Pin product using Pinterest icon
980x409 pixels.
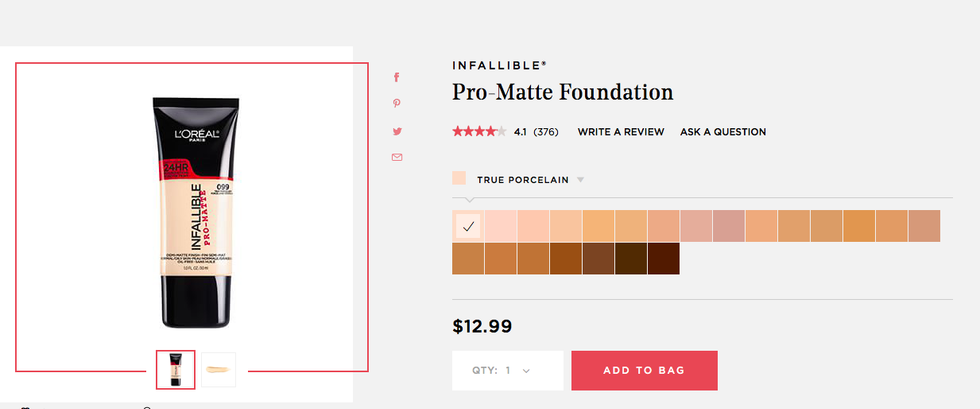[x=397, y=104]
